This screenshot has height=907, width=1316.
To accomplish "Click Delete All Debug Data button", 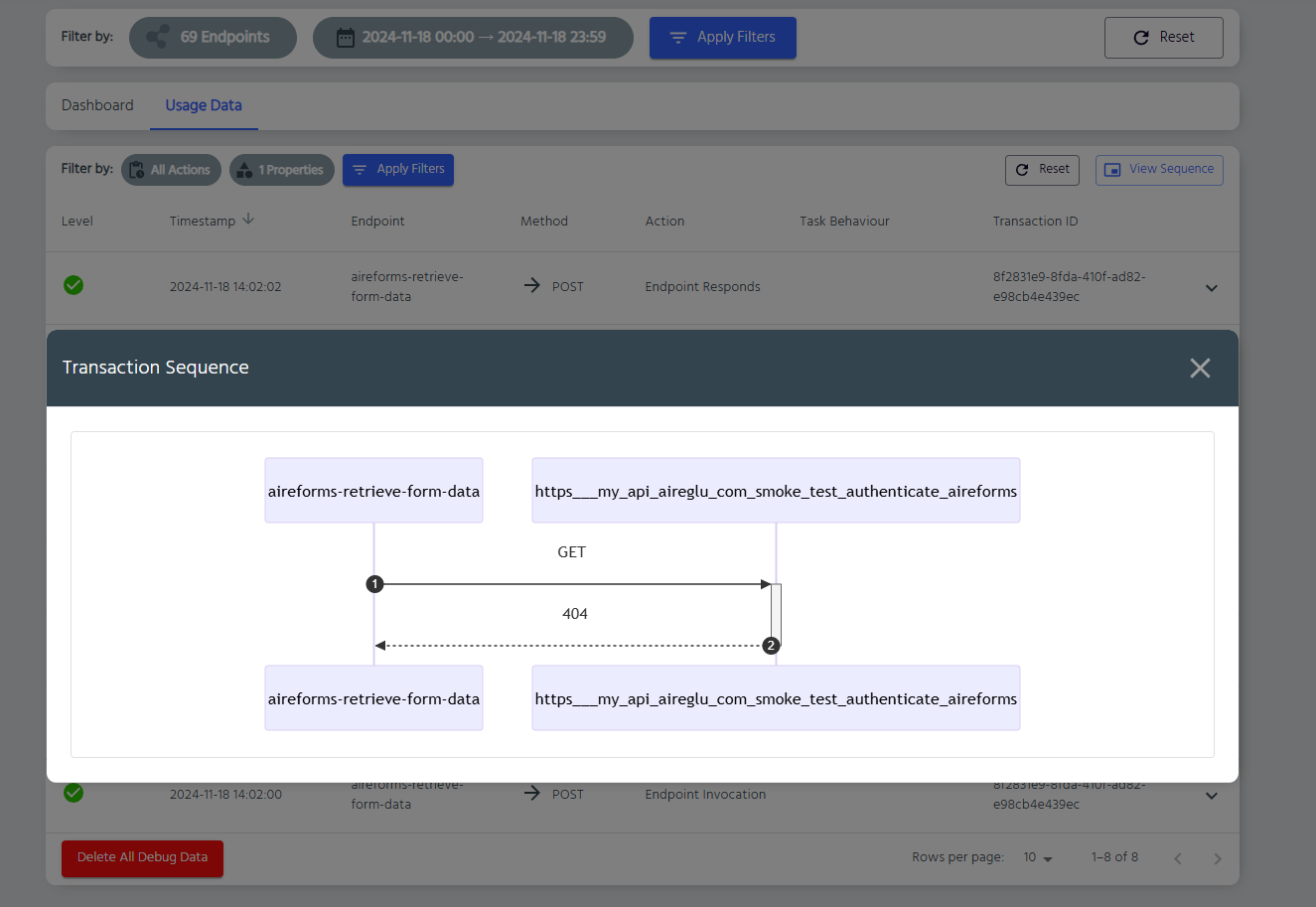I will pos(142,858).
